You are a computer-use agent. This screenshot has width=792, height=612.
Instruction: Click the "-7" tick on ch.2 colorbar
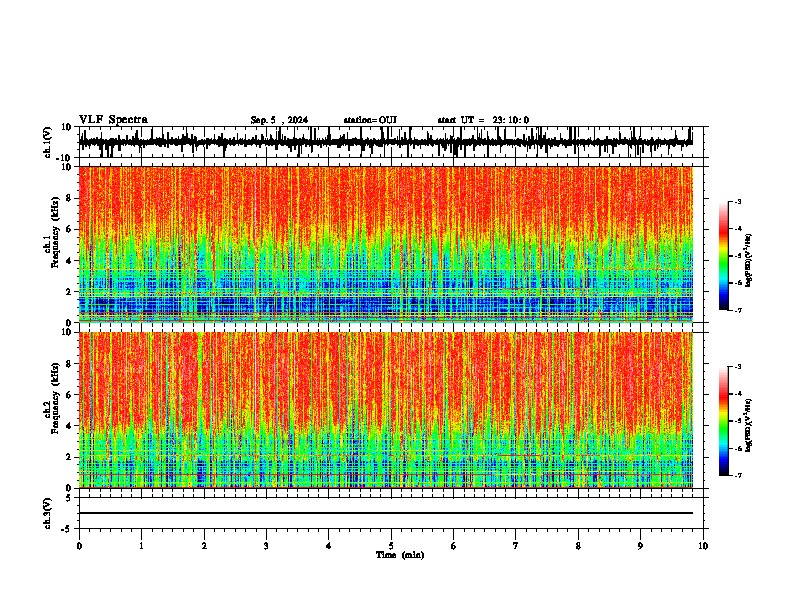(x=737, y=475)
